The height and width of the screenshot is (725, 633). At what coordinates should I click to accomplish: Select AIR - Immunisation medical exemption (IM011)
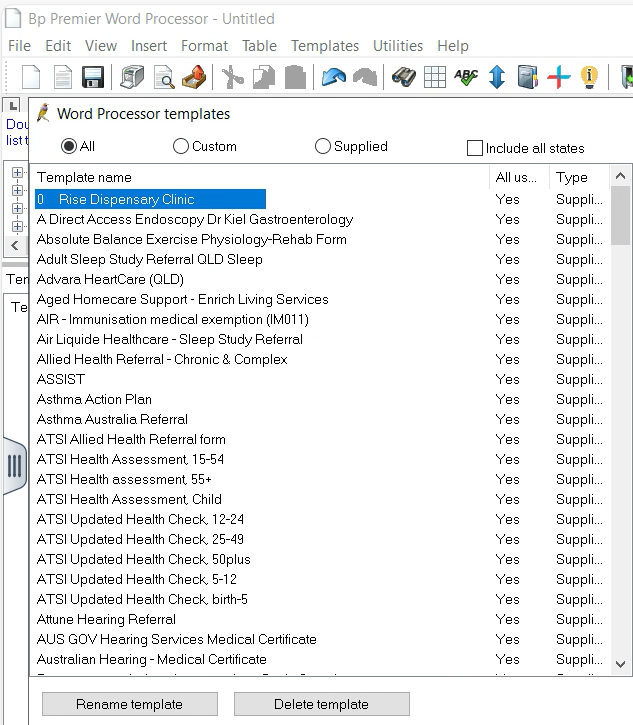(172, 319)
